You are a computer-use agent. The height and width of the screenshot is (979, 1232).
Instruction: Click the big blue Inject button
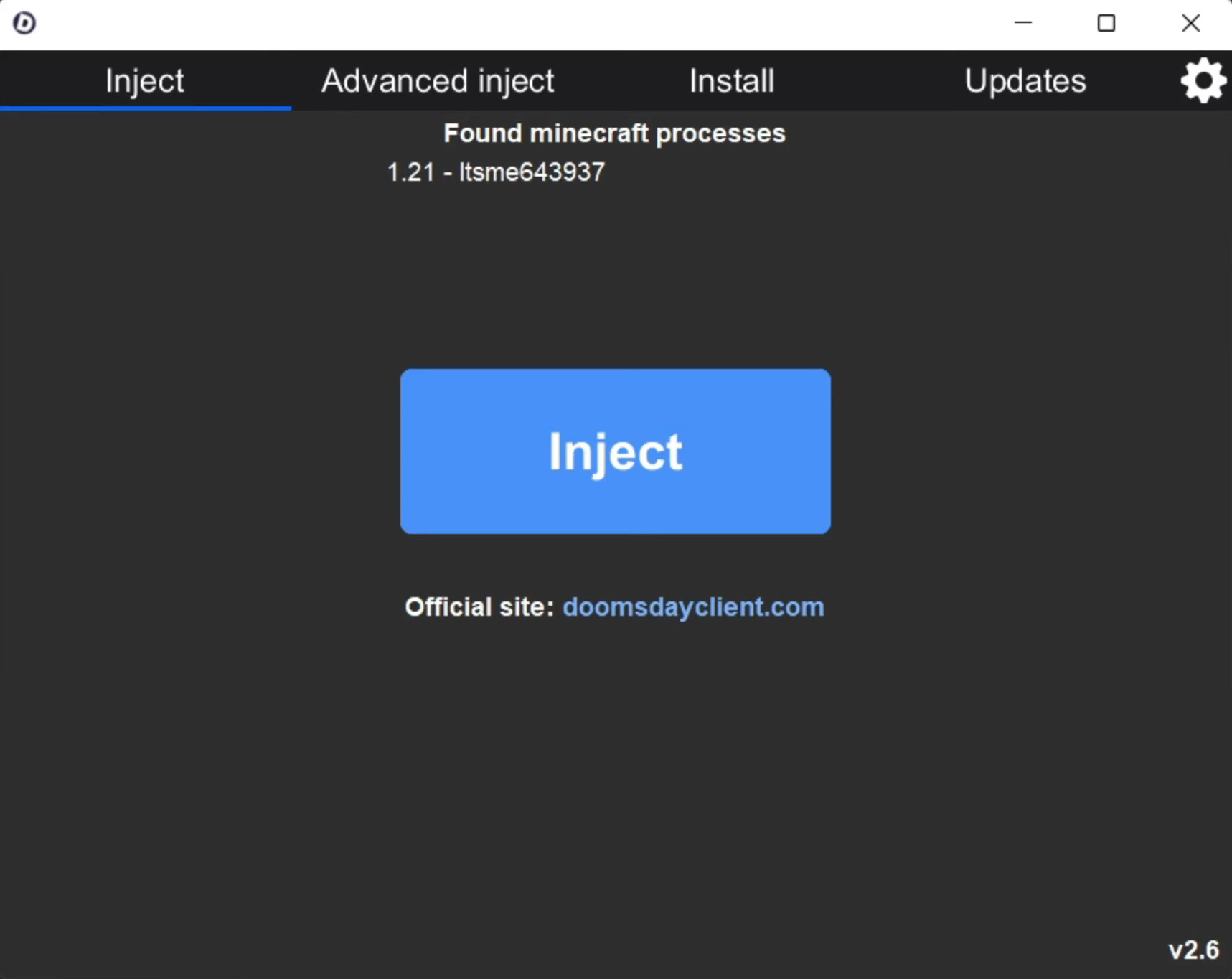pos(616,451)
